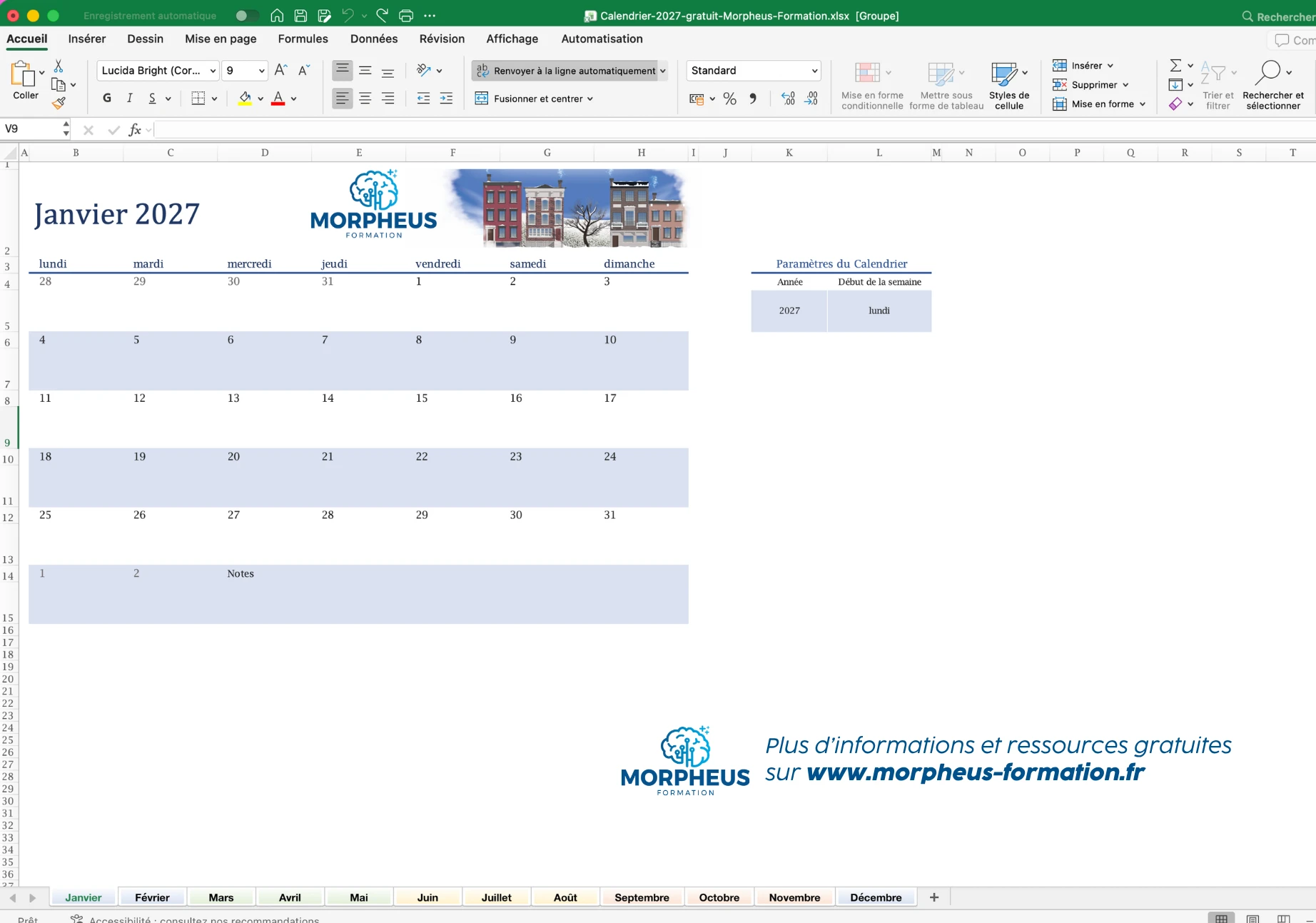Click Mise en forme conditionnelle button
The image size is (1316, 923).
(872, 86)
